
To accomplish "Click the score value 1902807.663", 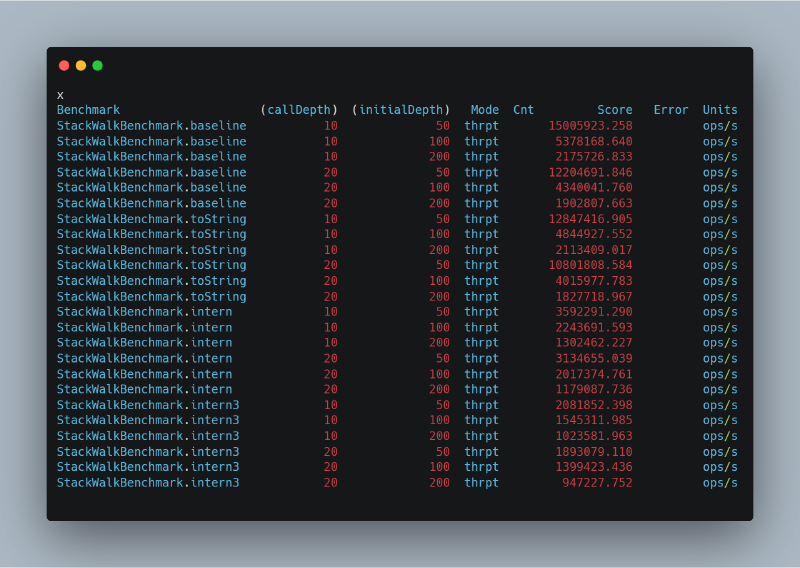I will point(594,203).
